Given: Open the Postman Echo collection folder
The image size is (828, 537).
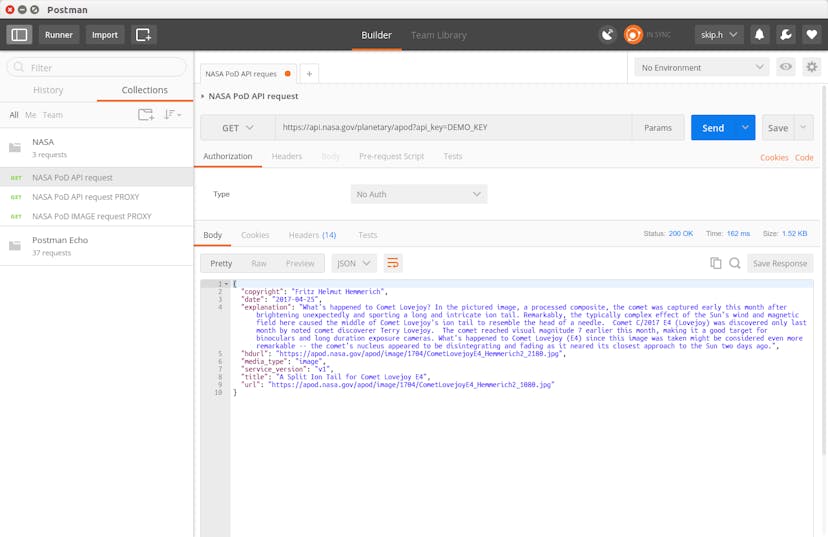Looking at the screenshot, I should pyautogui.click(x=97, y=246).
